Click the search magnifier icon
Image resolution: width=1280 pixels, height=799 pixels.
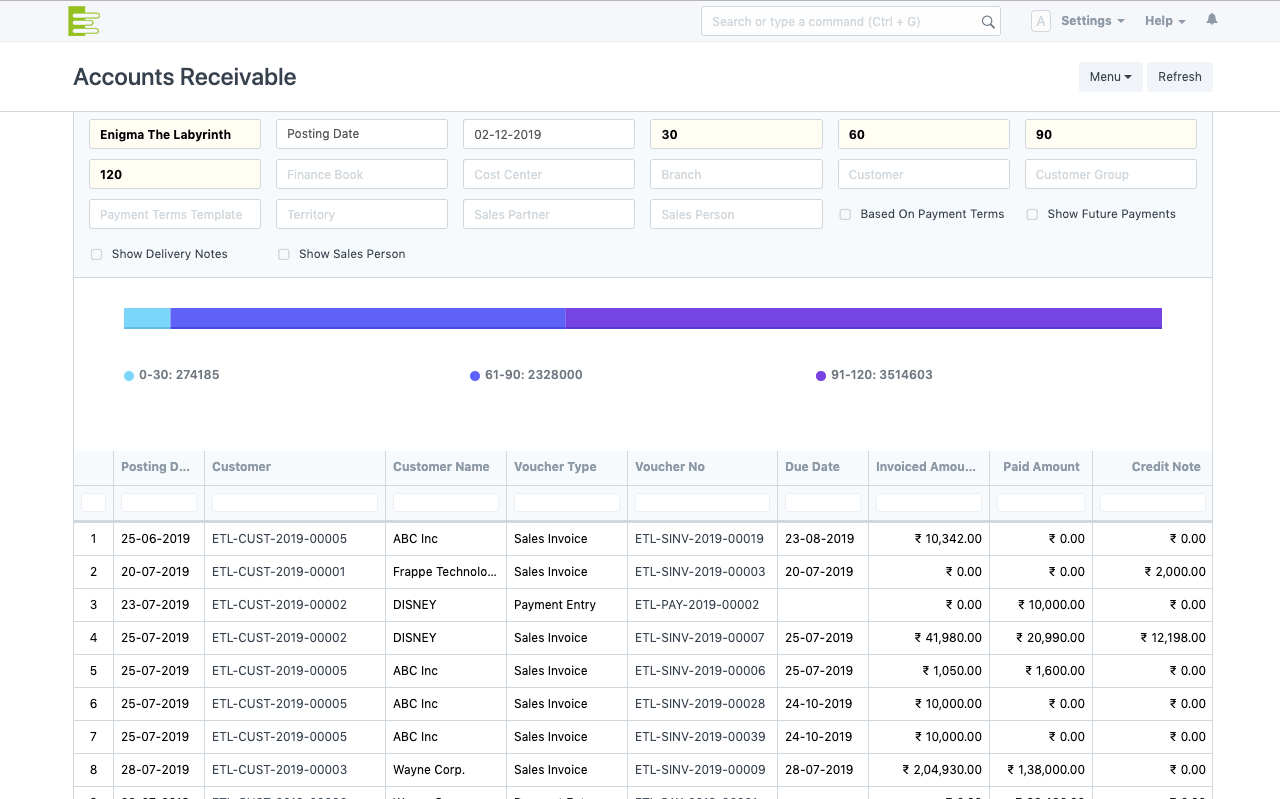pyautogui.click(x=988, y=22)
